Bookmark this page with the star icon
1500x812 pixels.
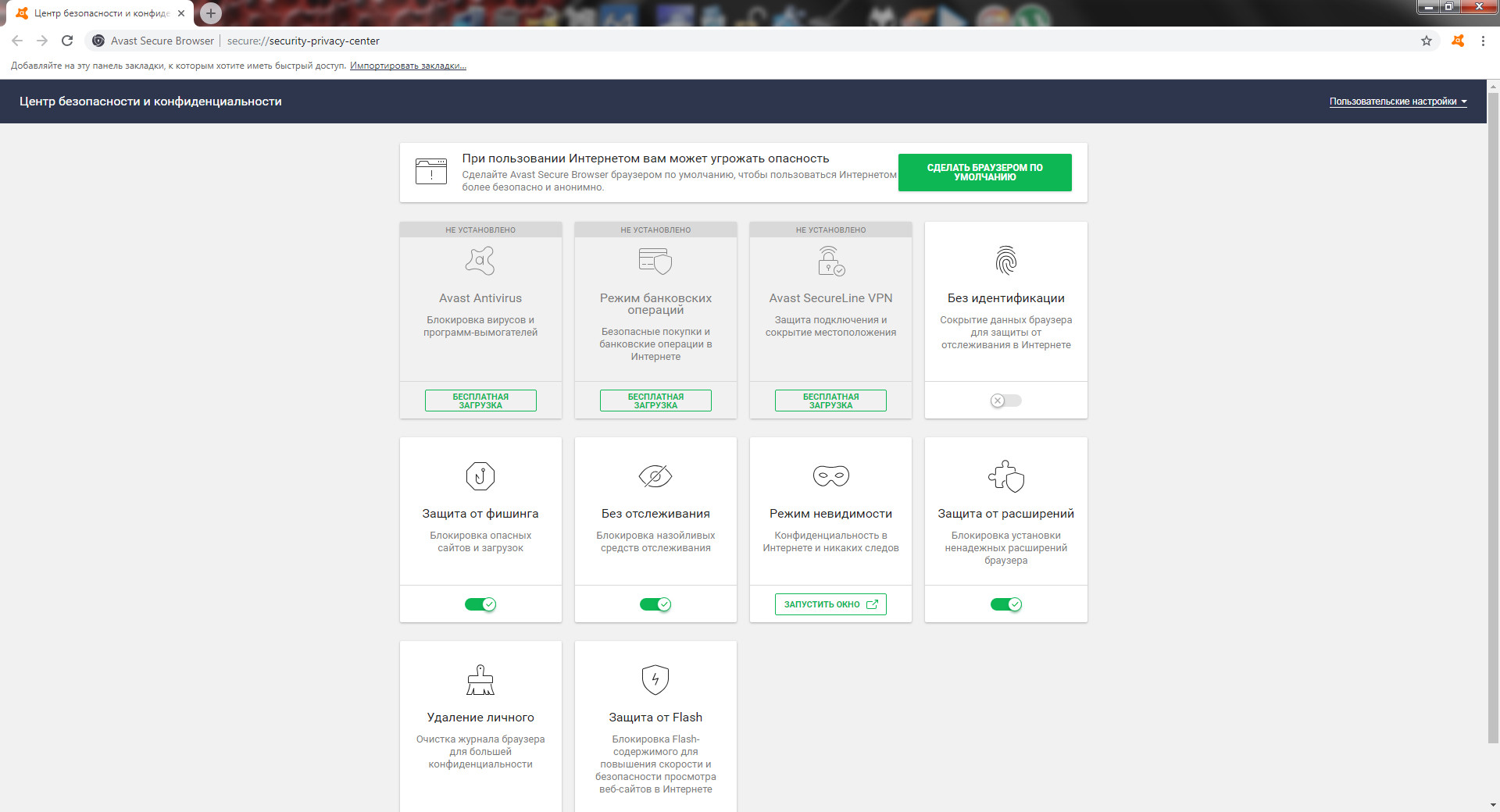click(x=1427, y=41)
